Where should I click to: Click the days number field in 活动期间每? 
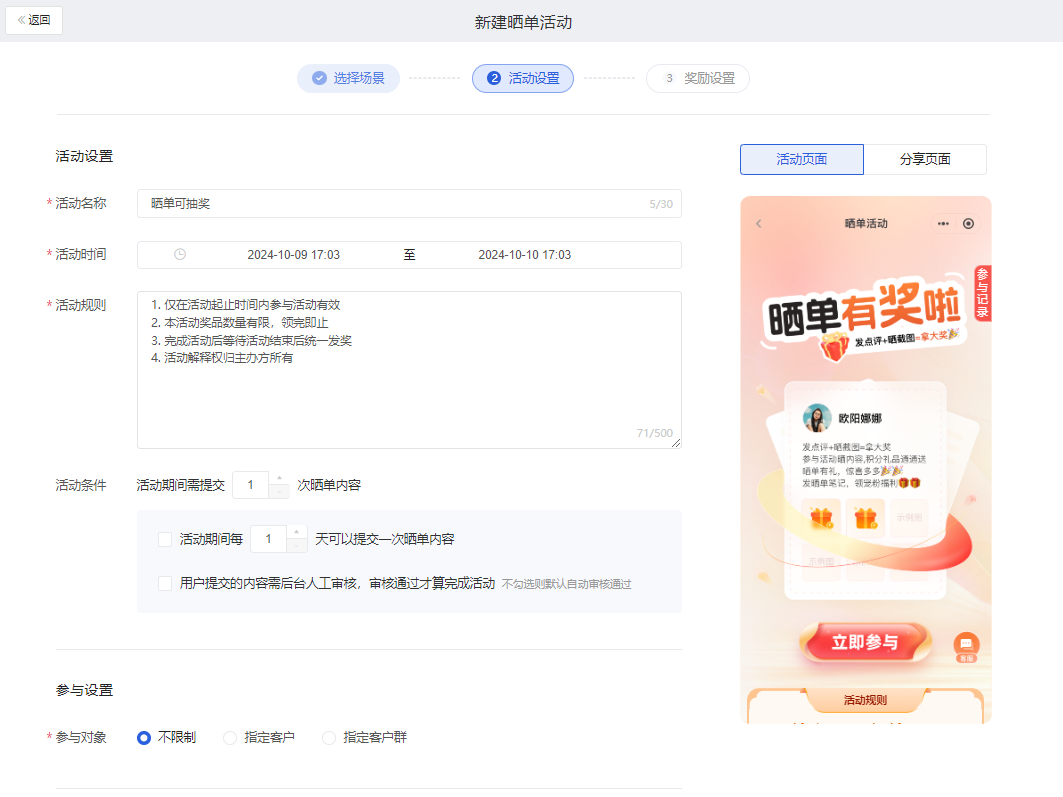point(268,539)
